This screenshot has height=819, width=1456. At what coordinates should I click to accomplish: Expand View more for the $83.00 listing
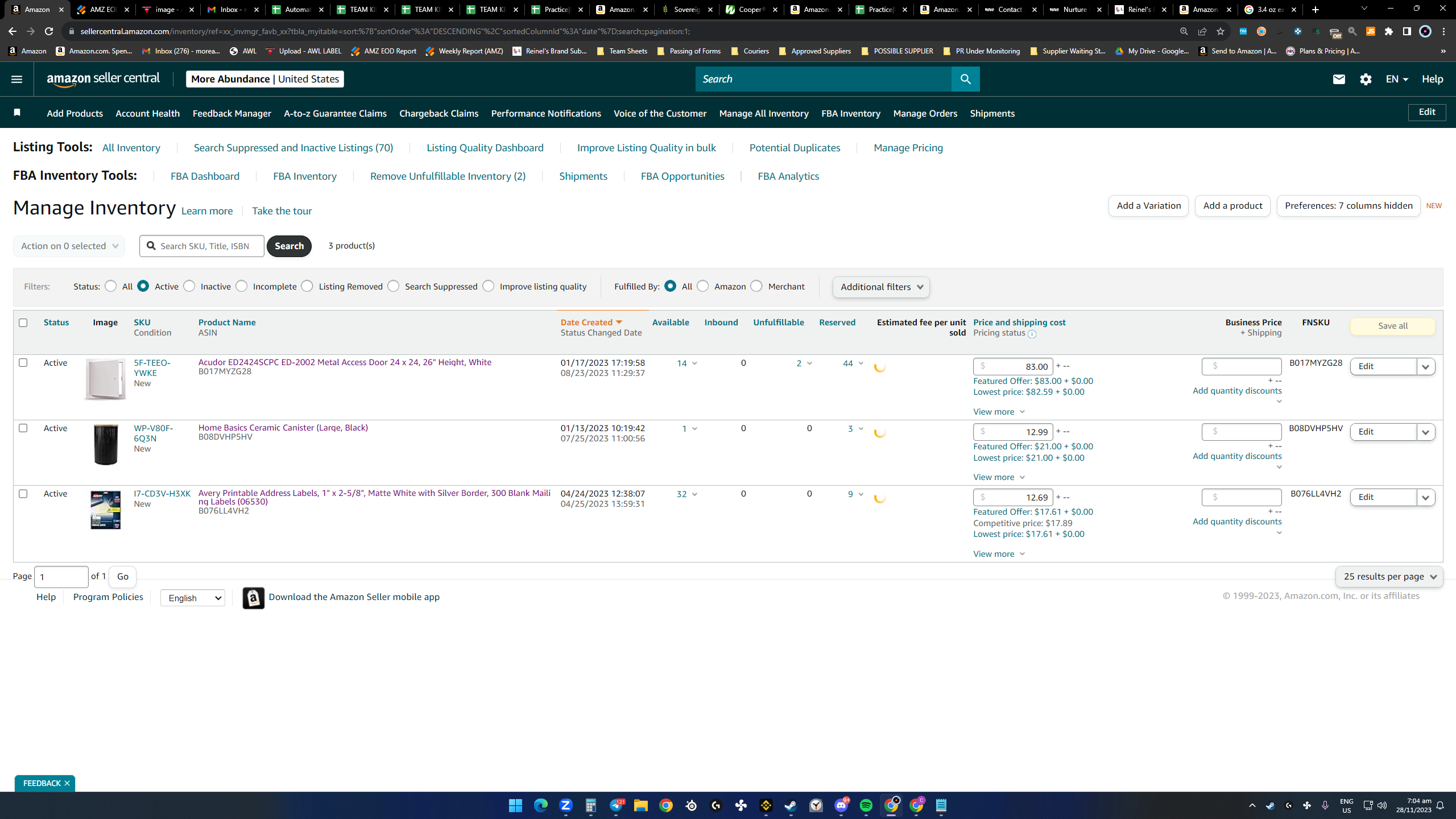click(999, 412)
